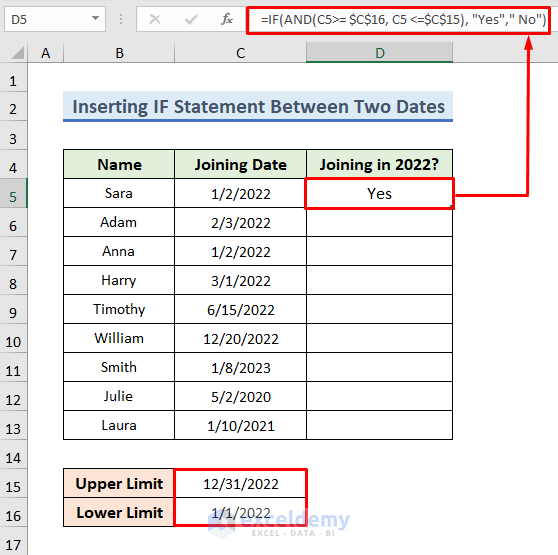Click the date 5/2/2020
Image resolution: width=558 pixels, height=555 pixels.
click(241, 397)
